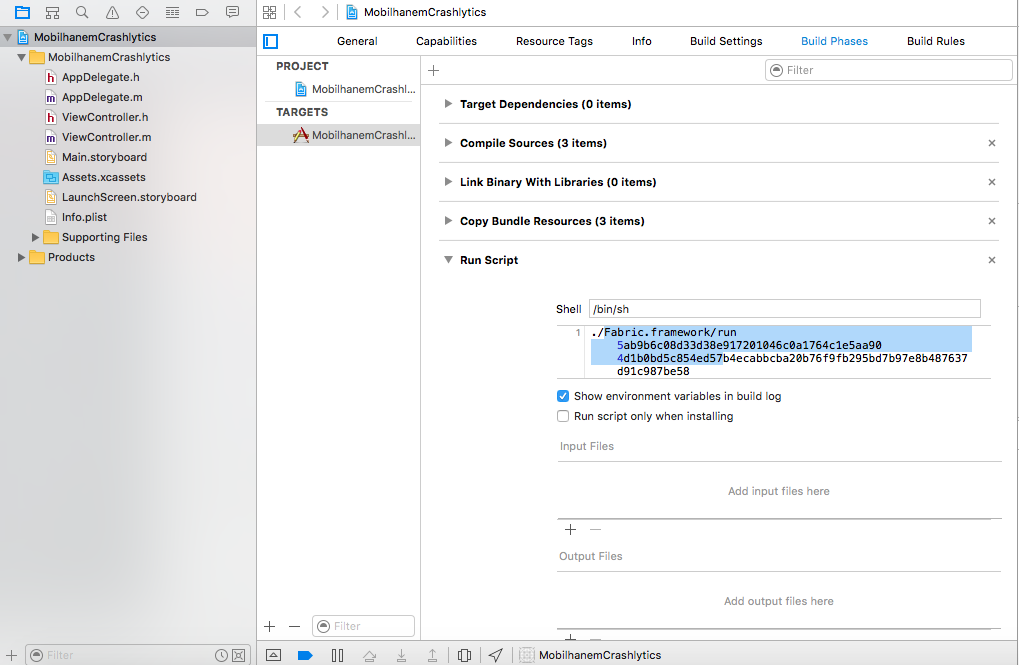Switch to the Capabilities tab
This screenshot has height=665, width=1019.
pos(446,41)
